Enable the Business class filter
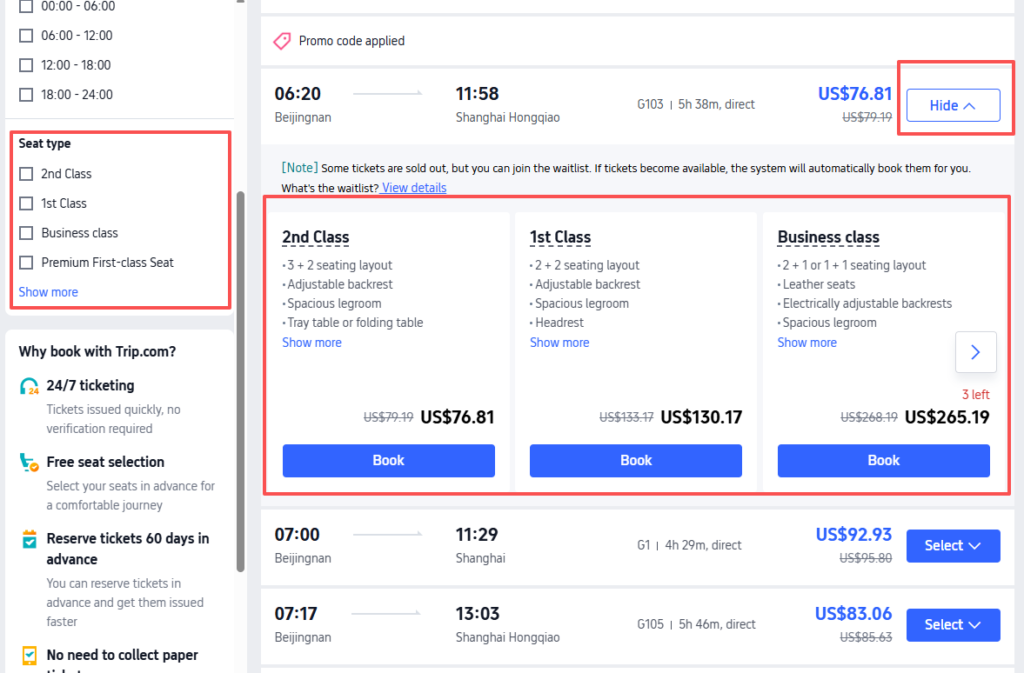1024x673 pixels. 25,232
